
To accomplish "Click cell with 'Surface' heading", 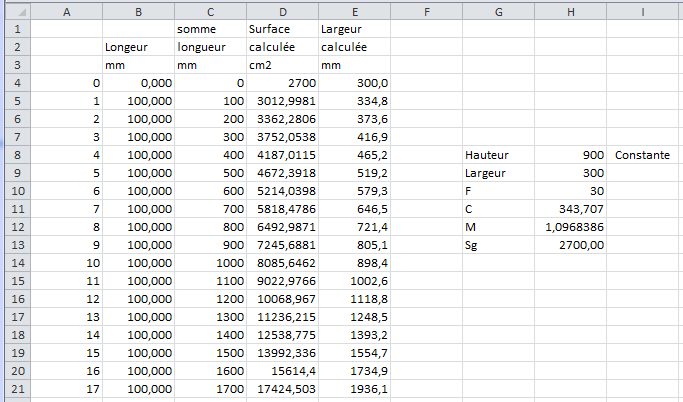I will [x=283, y=29].
